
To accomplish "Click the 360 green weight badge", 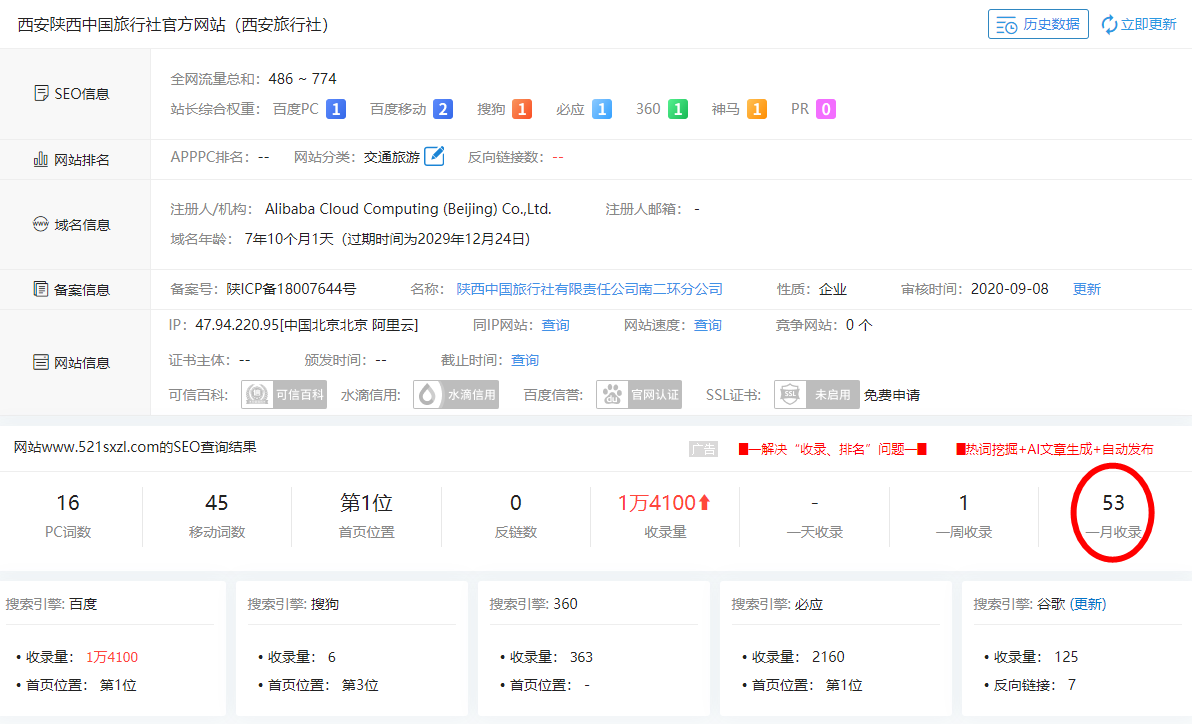I will click(677, 110).
